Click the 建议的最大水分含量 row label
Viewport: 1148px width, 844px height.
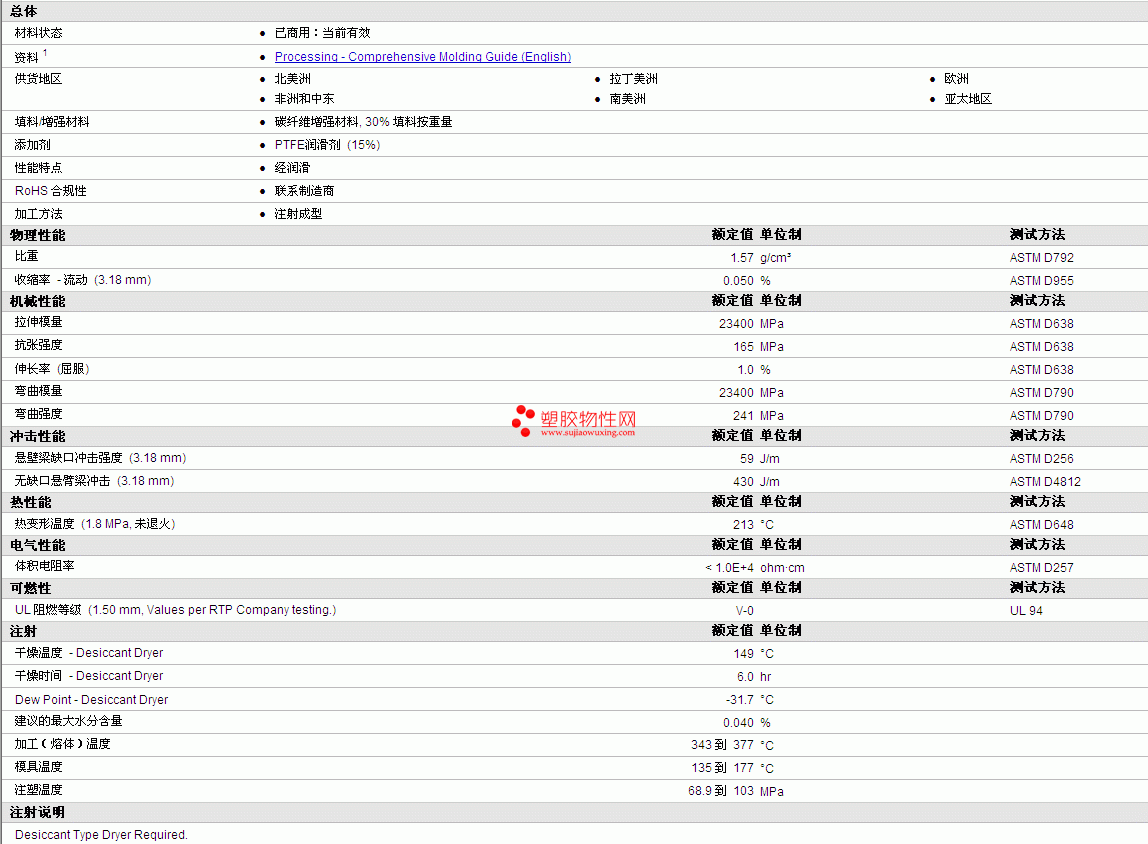(68, 721)
